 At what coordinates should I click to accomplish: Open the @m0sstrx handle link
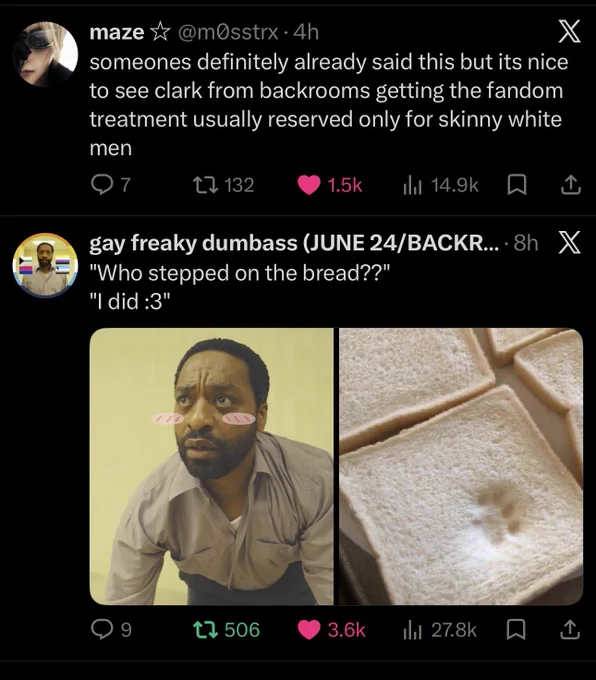228,32
